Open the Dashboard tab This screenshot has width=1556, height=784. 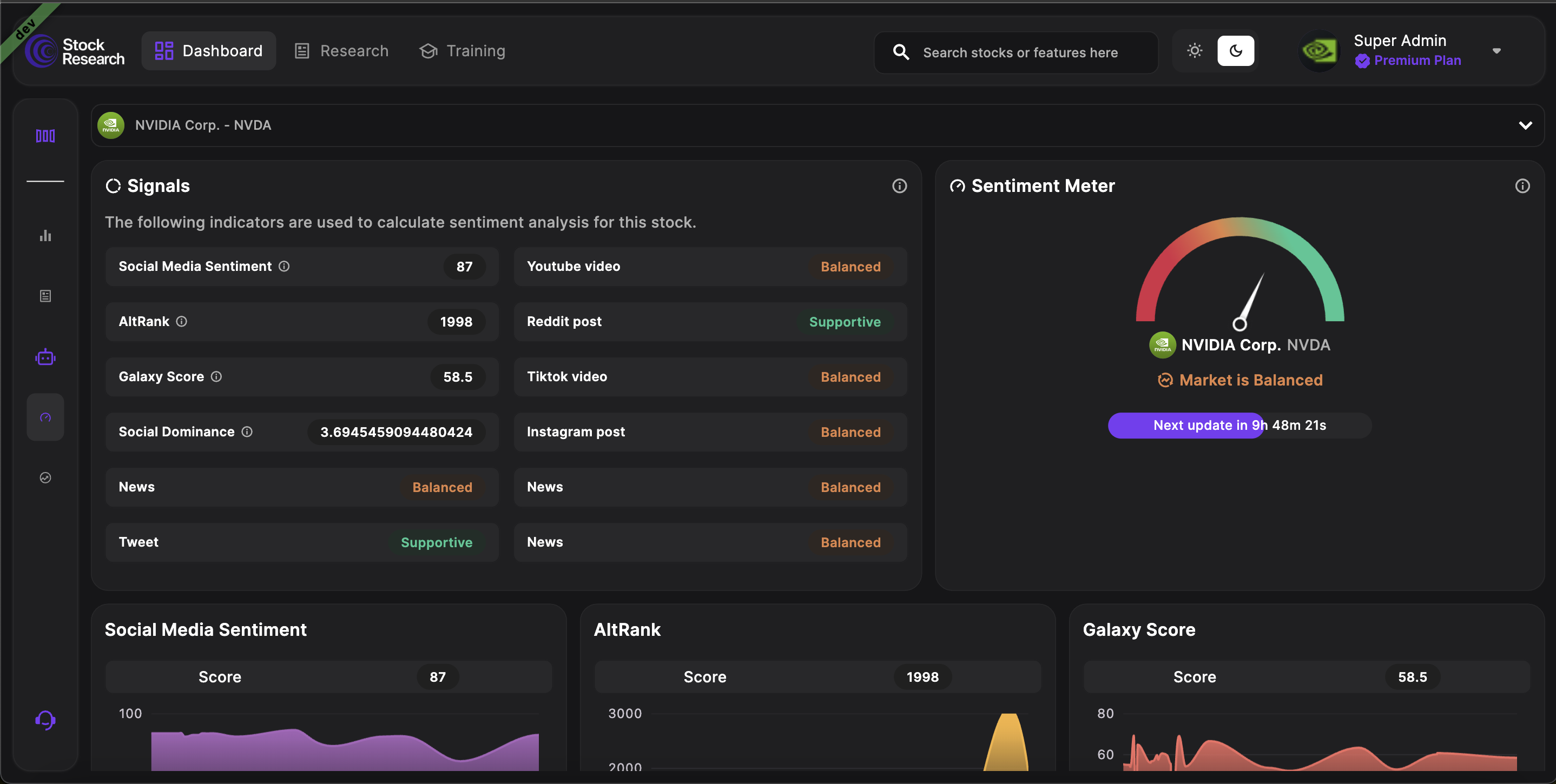coord(208,51)
